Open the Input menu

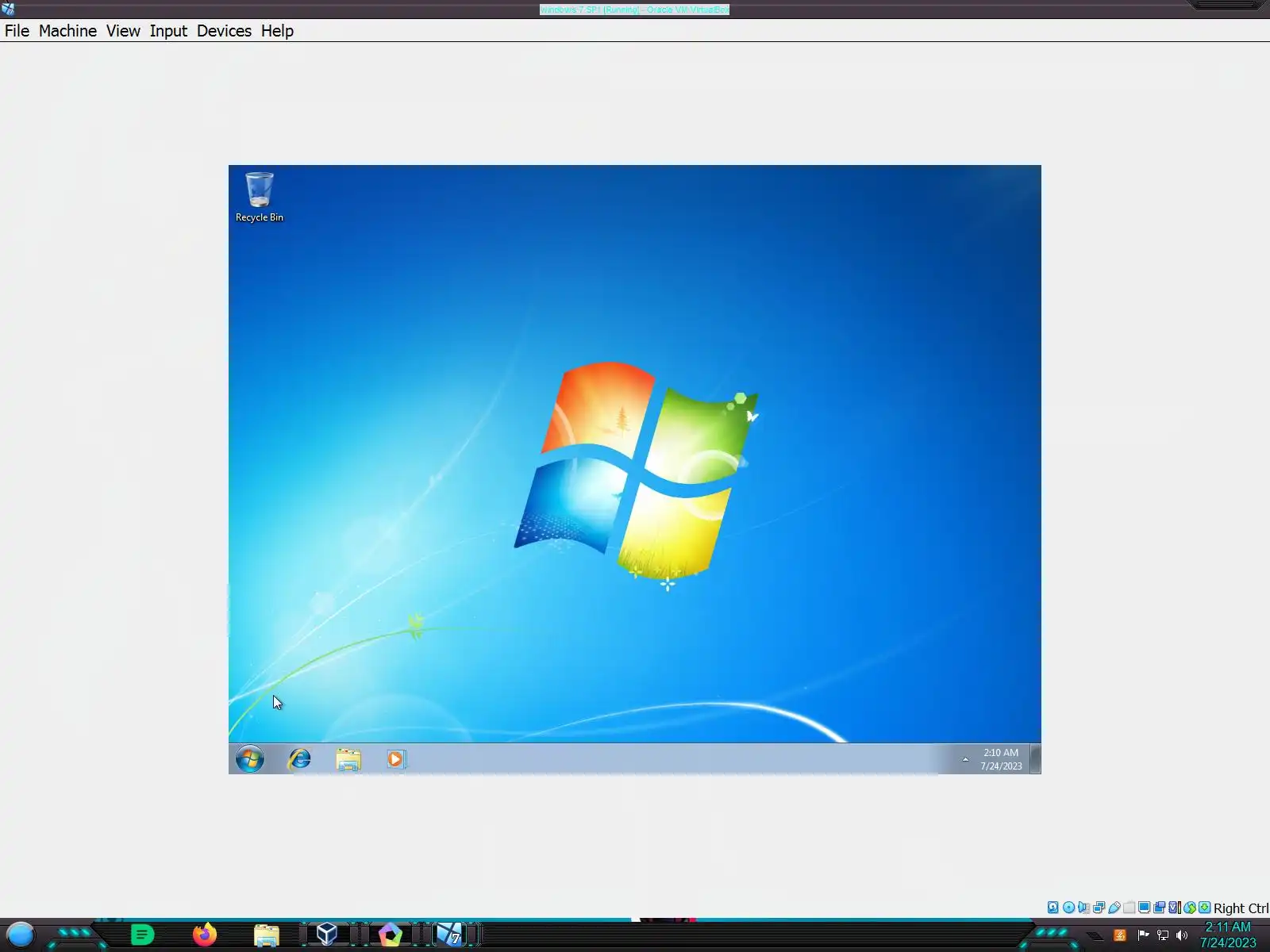click(x=168, y=31)
